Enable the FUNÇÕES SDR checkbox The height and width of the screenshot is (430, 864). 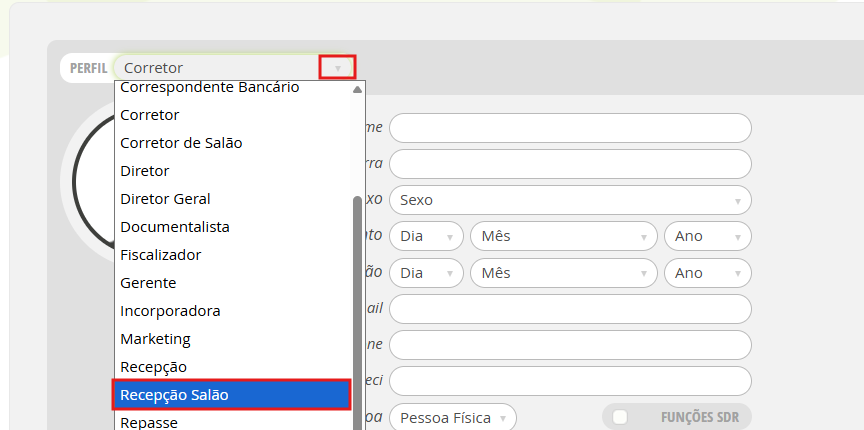pyautogui.click(x=620, y=417)
